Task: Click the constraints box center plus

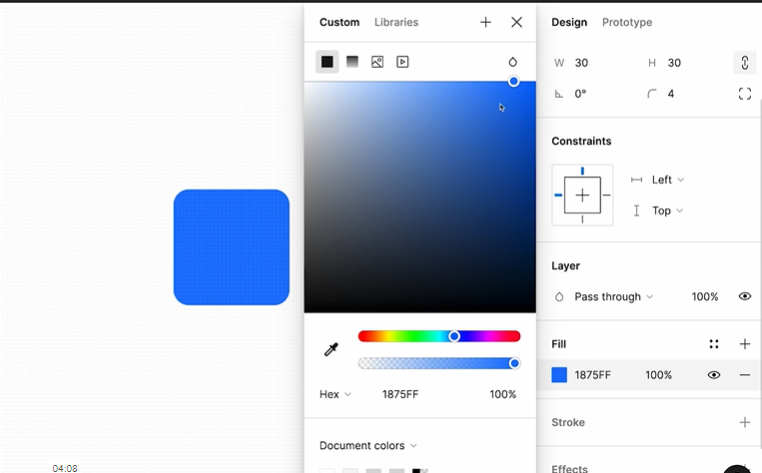Action: tap(582, 195)
